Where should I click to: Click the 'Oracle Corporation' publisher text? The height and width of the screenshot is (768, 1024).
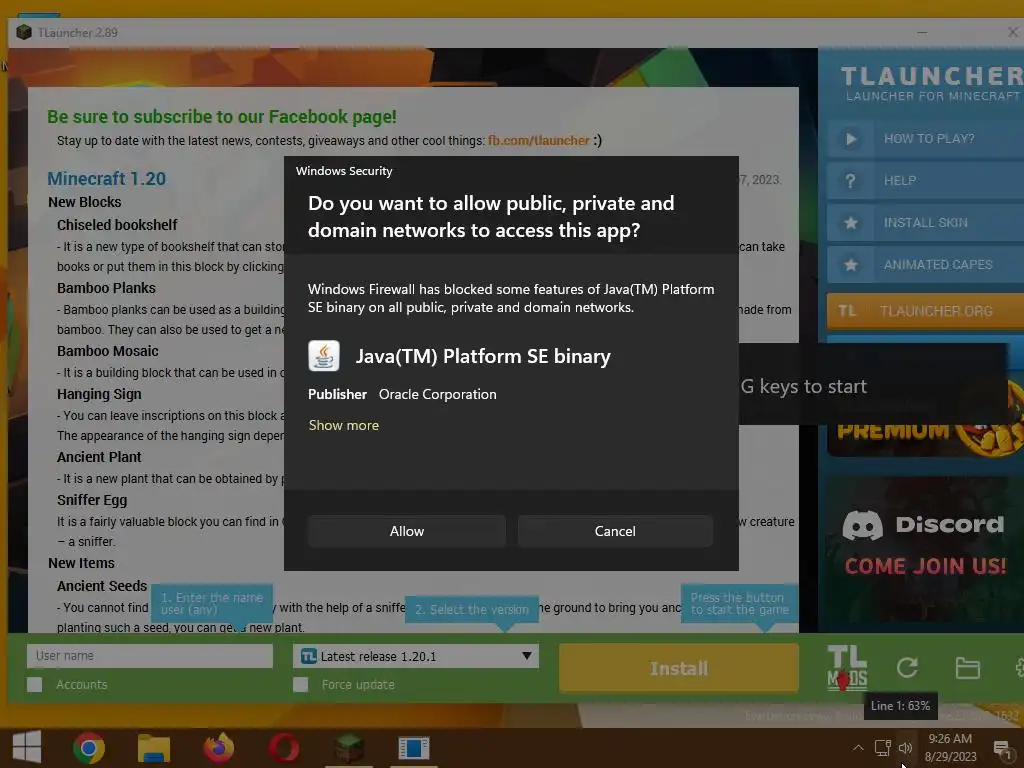click(x=438, y=394)
